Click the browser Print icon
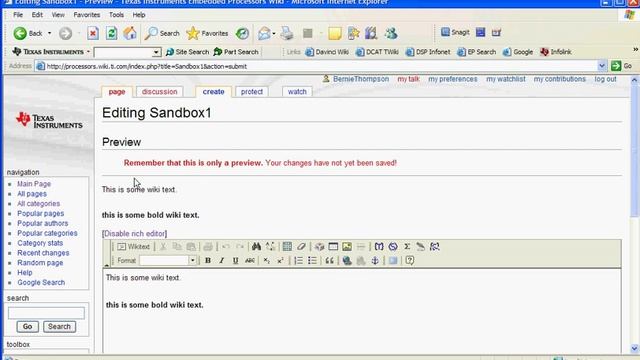The width and height of the screenshot is (640, 360). [x=287, y=33]
